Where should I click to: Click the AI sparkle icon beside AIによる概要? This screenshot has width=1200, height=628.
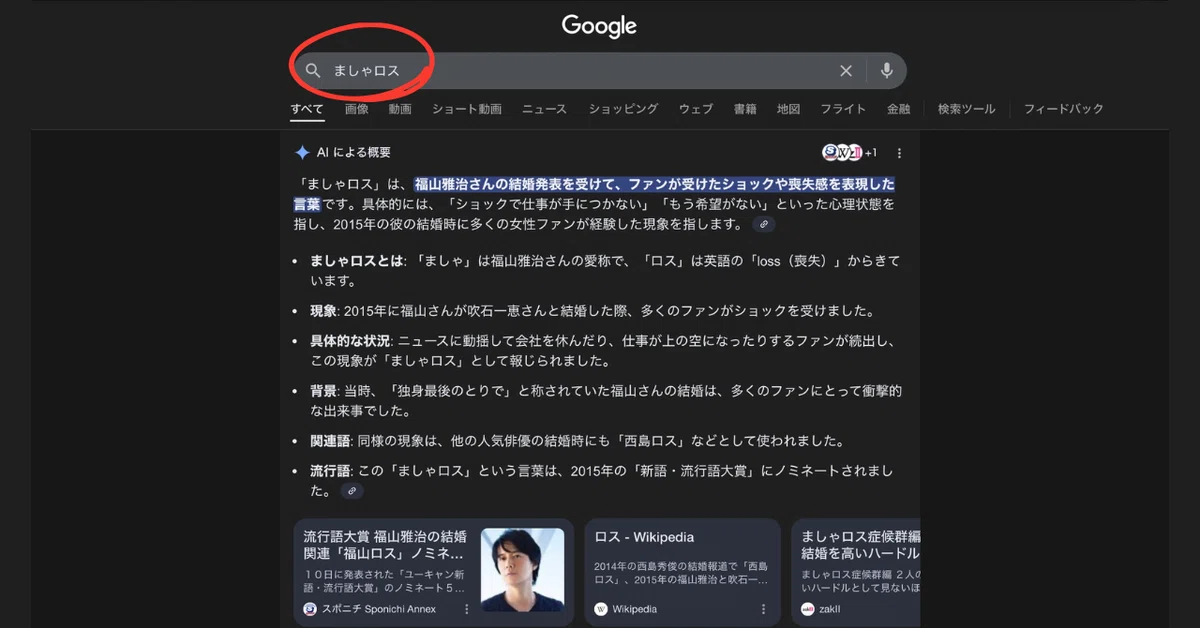pos(302,152)
